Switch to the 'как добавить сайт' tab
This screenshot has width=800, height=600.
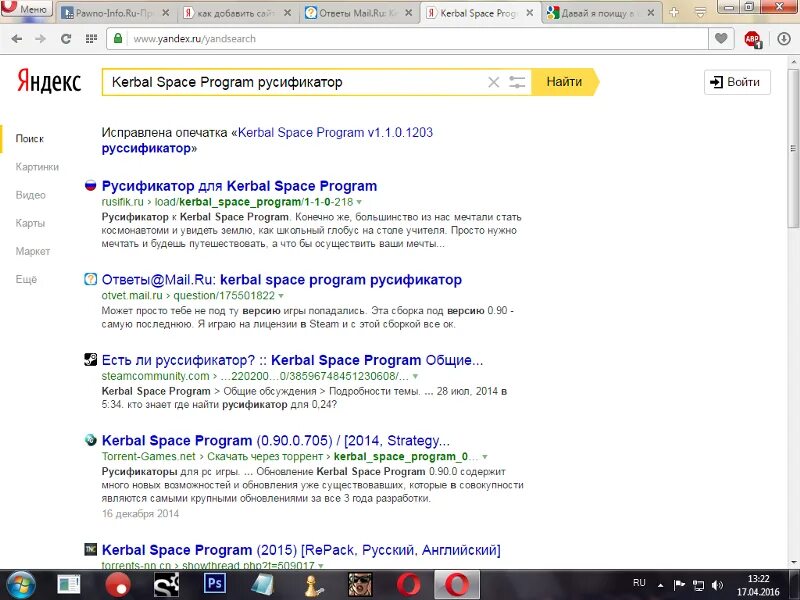pos(237,13)
